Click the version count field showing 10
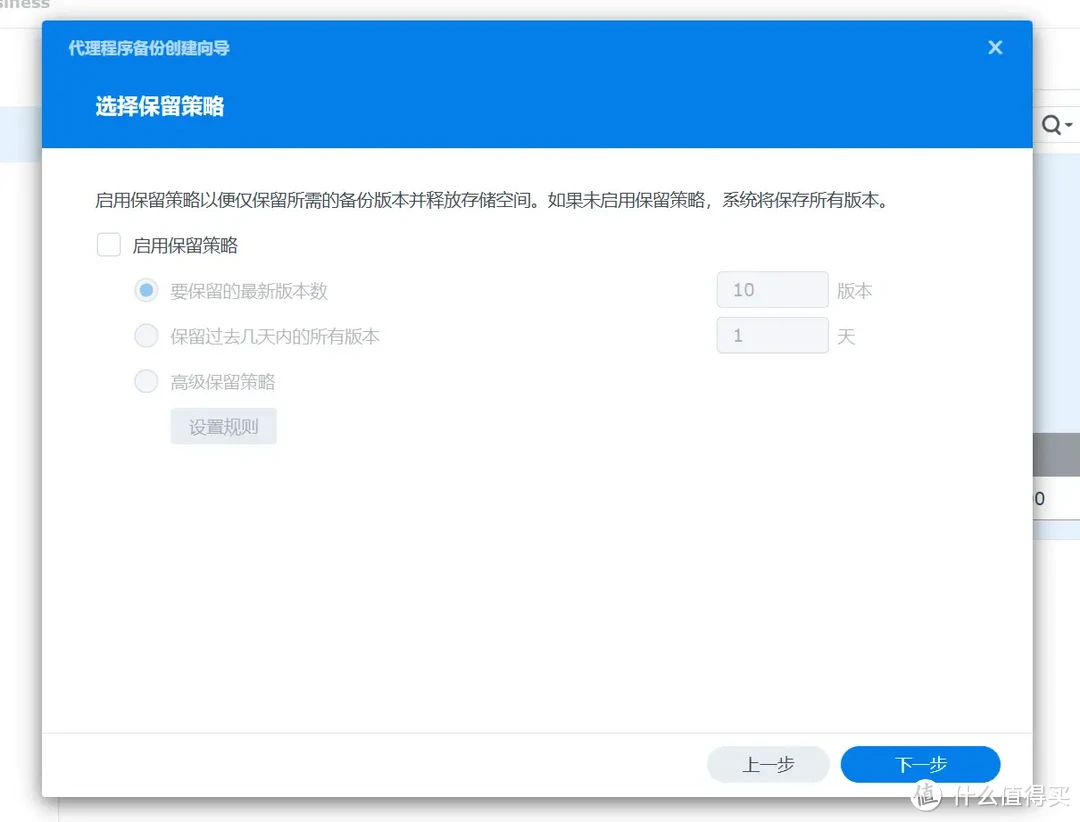The height and width of the screenshot is (822, 1080). click(772, 289)
